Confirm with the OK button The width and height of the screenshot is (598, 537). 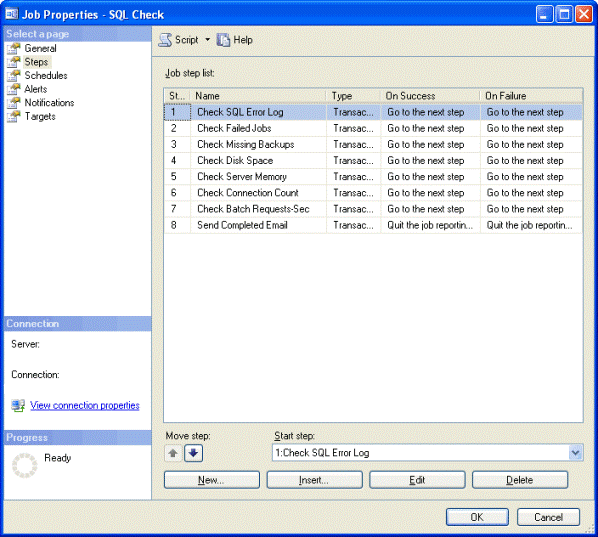click(x=477, y=517)
